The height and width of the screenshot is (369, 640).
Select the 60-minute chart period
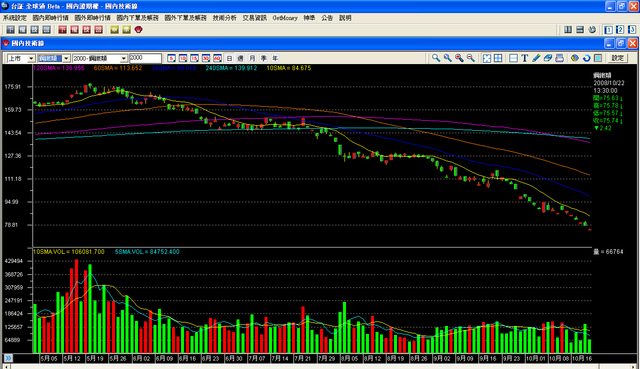click(217, 58)
